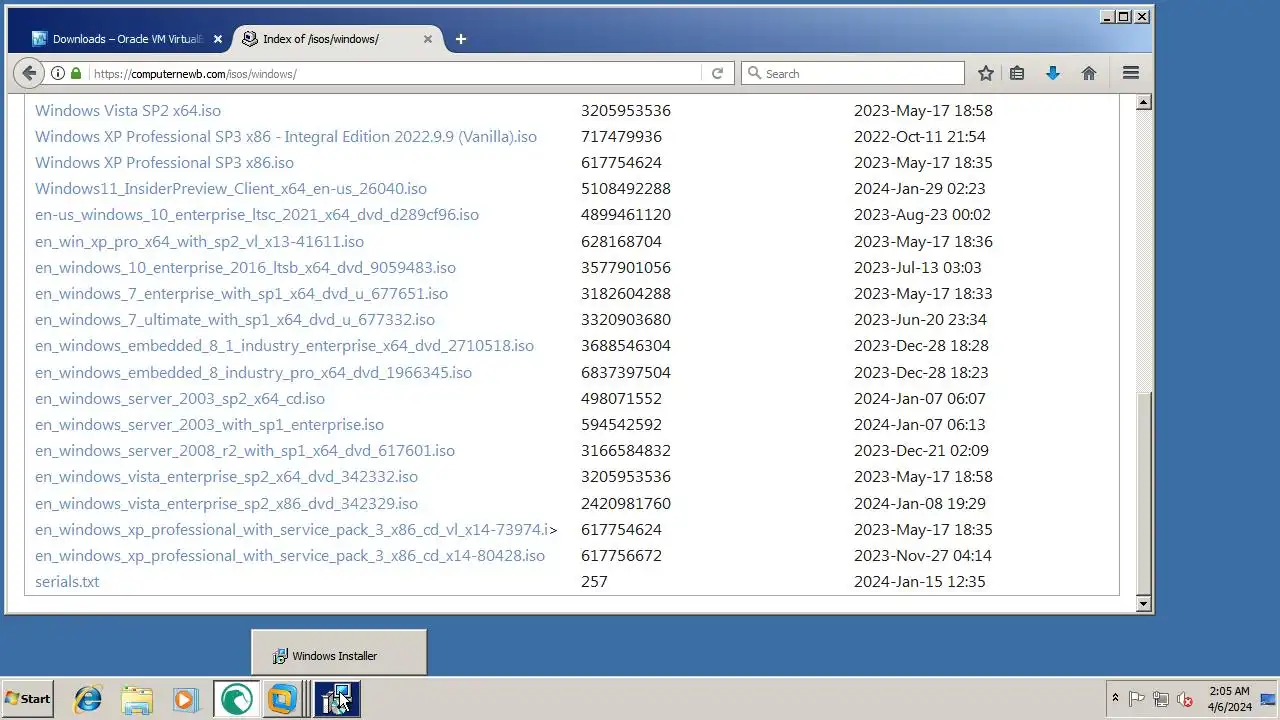Screen dimensions: 1280x720
Task: Open the clock showing 2:05 AM
Action: pos(1229,699)
